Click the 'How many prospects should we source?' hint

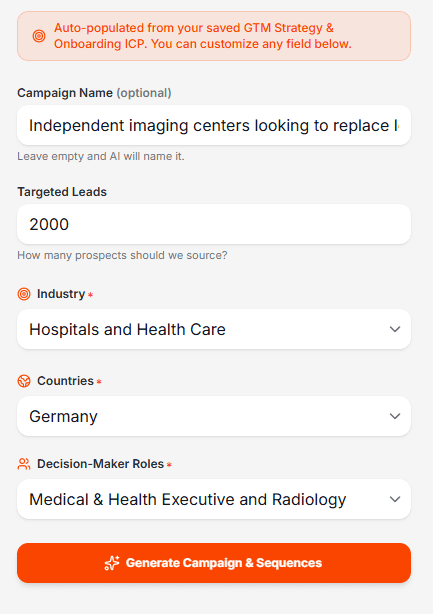(122, 255)
